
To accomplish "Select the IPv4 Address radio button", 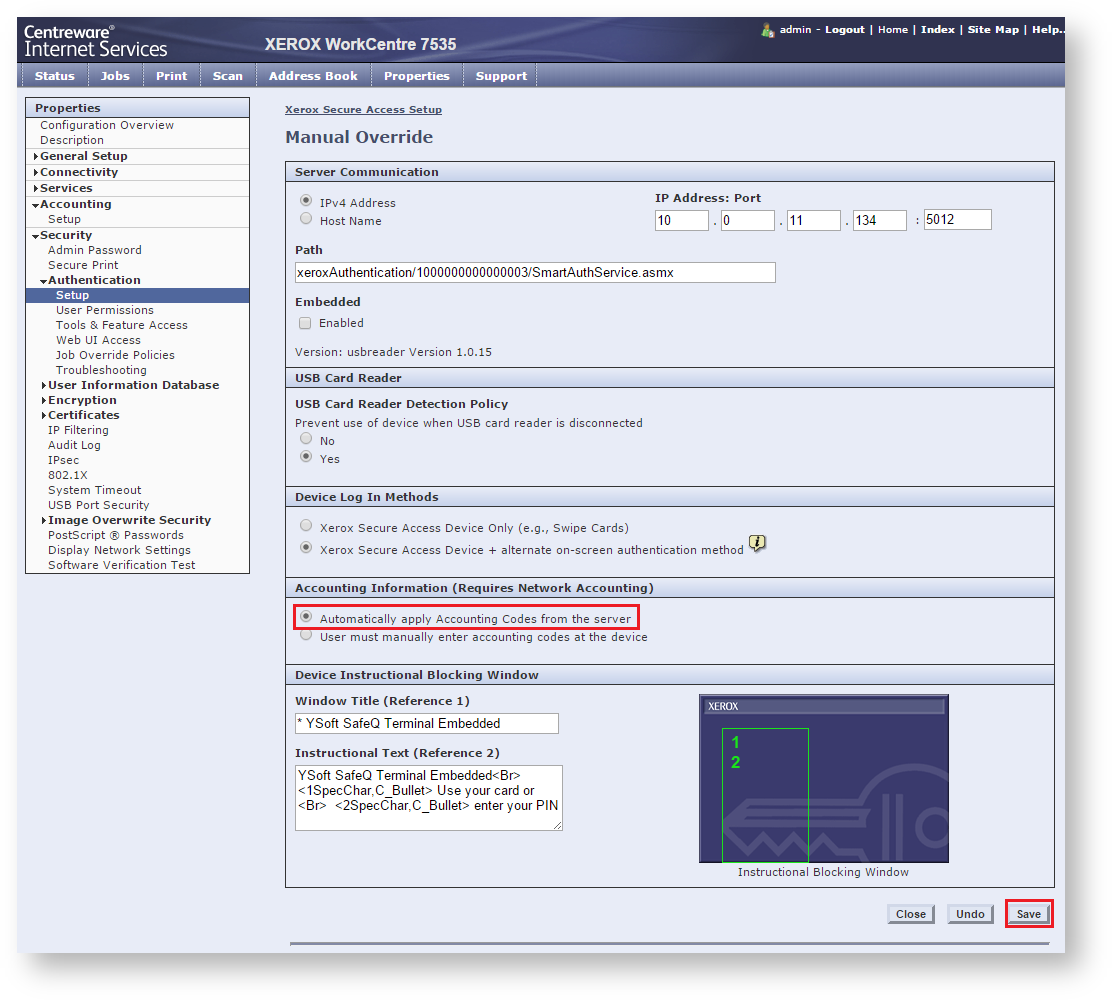I will coord(306,201).
